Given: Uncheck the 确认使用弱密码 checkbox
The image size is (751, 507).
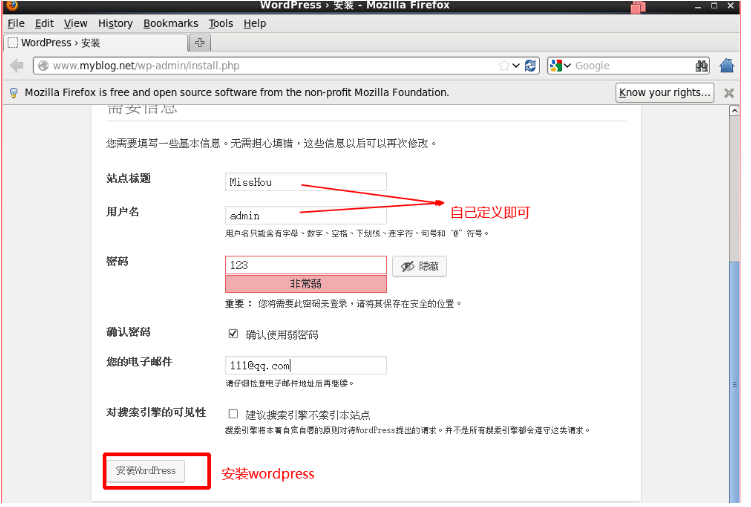Looking at the screenshot, I should coord(233,334).
